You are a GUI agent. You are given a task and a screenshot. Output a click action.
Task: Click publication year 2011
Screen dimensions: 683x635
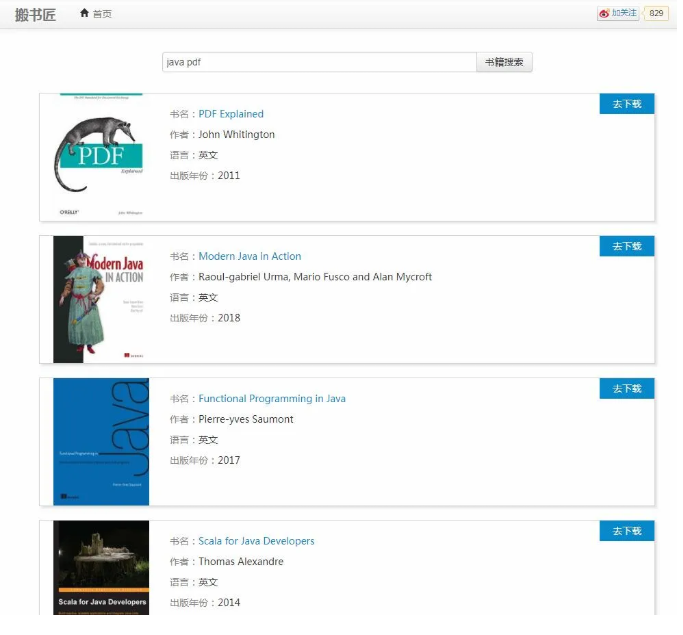click(x=231, y=177)
